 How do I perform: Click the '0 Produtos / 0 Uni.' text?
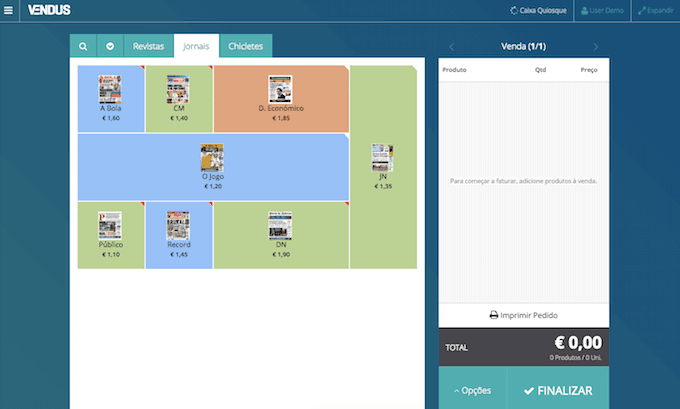575,358
